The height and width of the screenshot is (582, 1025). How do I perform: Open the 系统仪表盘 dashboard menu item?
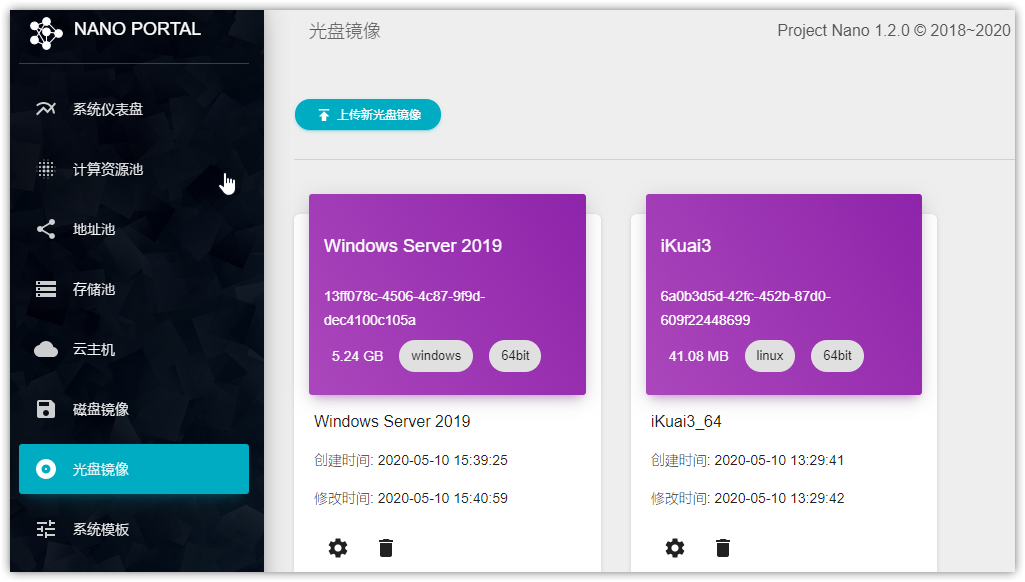pyautogui.click(x=108, y=109)
